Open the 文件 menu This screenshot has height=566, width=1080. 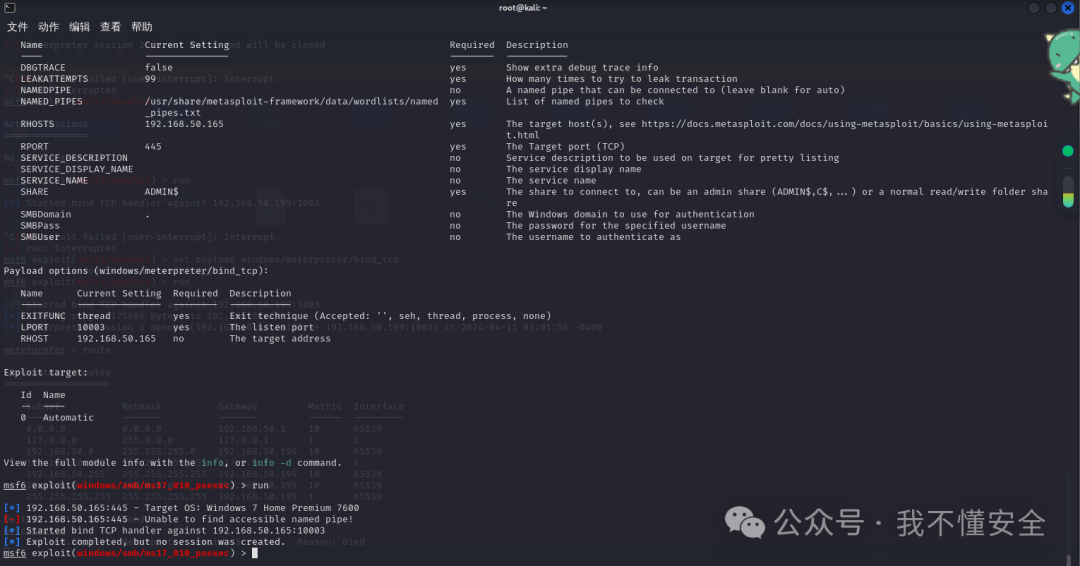point(17,27)
